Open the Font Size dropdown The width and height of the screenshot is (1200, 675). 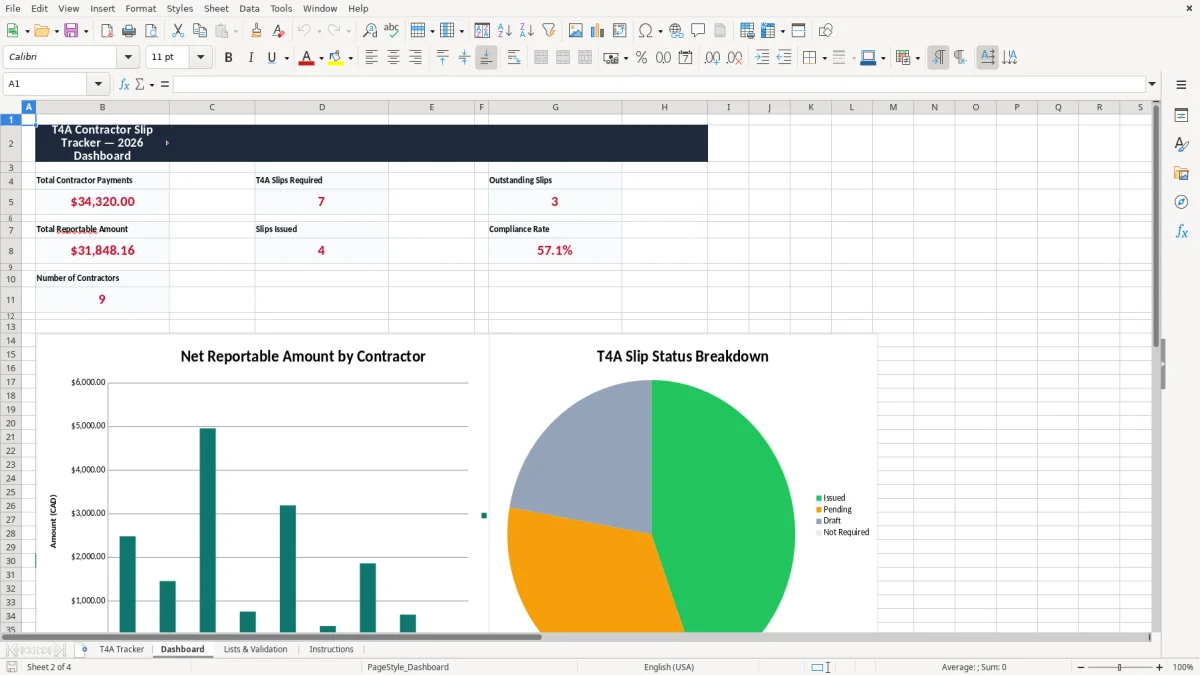tap(200, 58)
